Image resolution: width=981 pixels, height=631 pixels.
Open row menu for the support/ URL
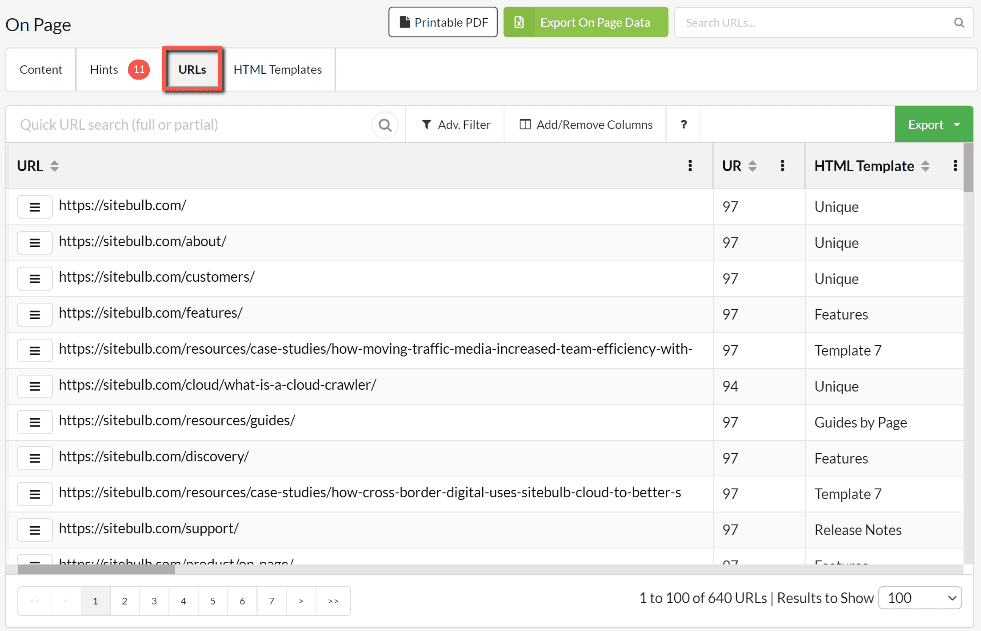point(34,530)
